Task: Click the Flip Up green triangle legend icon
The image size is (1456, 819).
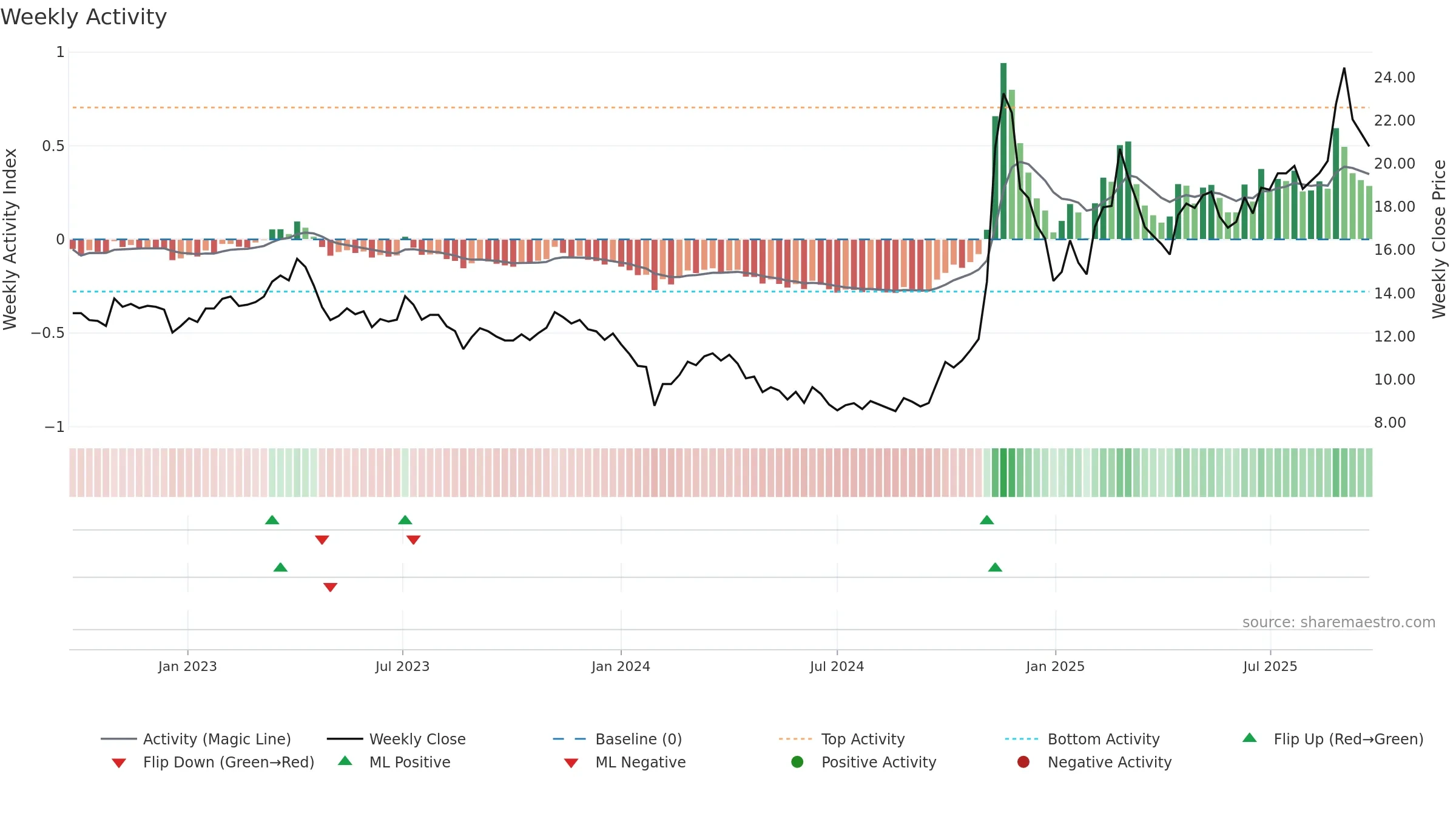Action: point(1250,738)
